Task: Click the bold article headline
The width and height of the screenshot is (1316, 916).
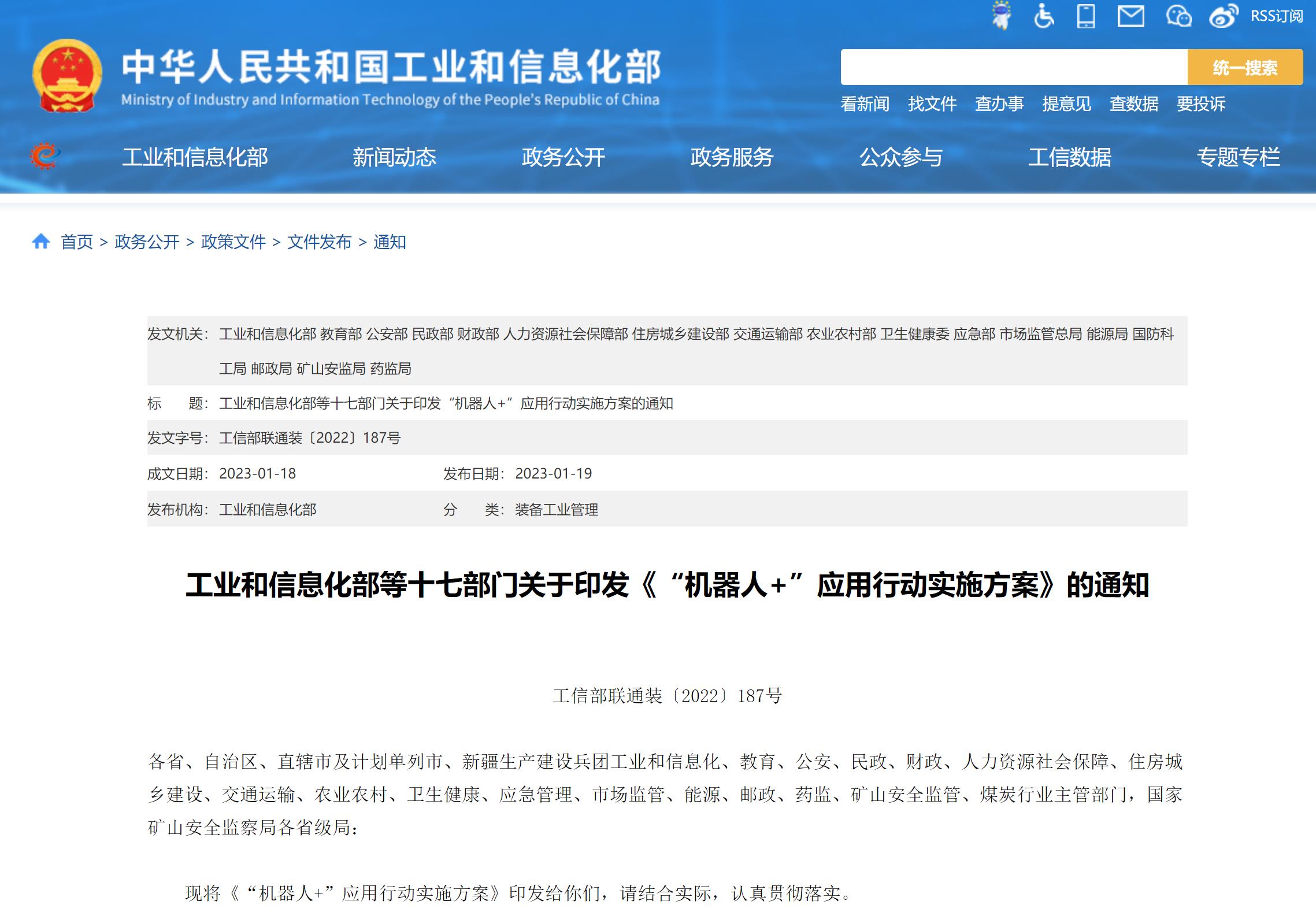Action: [667, 585]
